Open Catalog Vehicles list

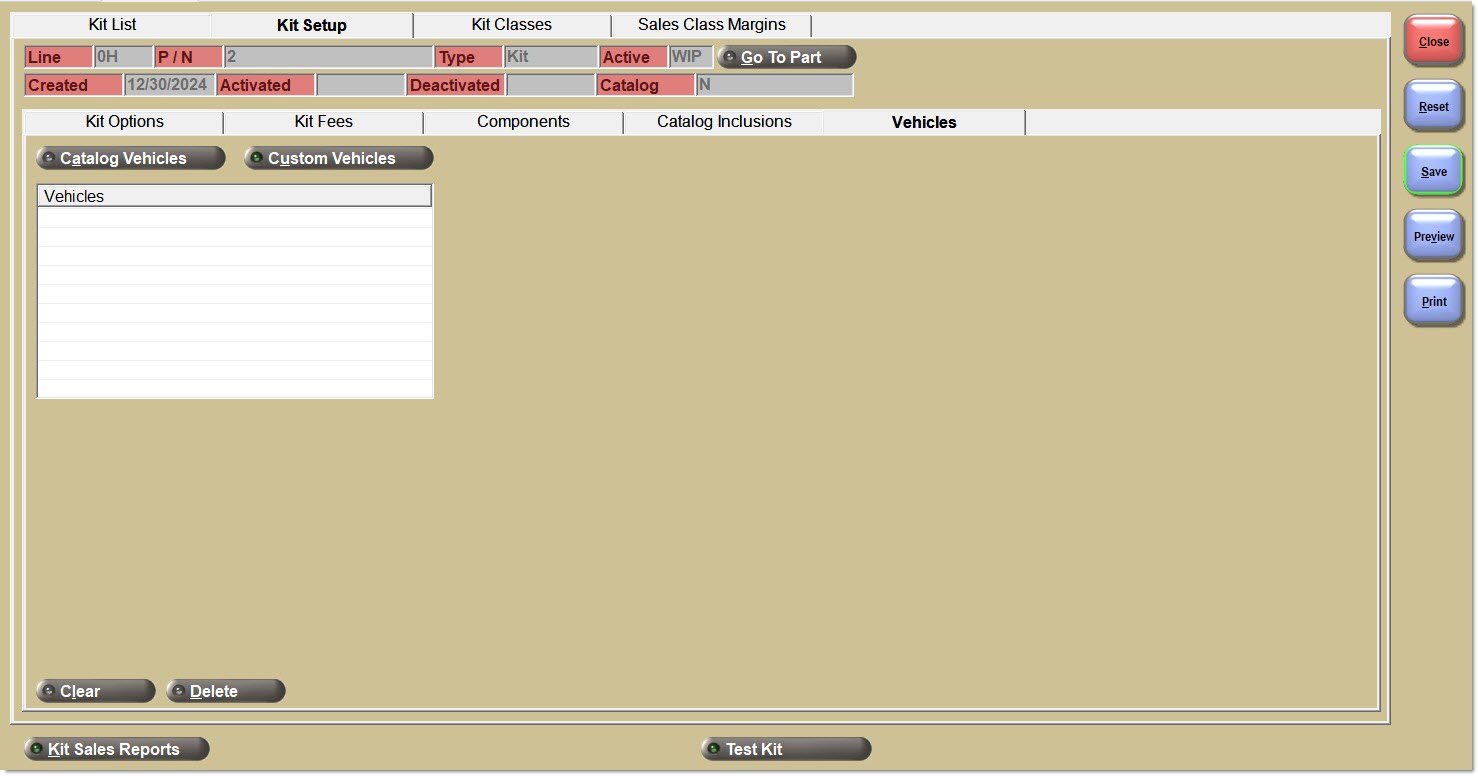pyautogui.click(x=130, y=159)
